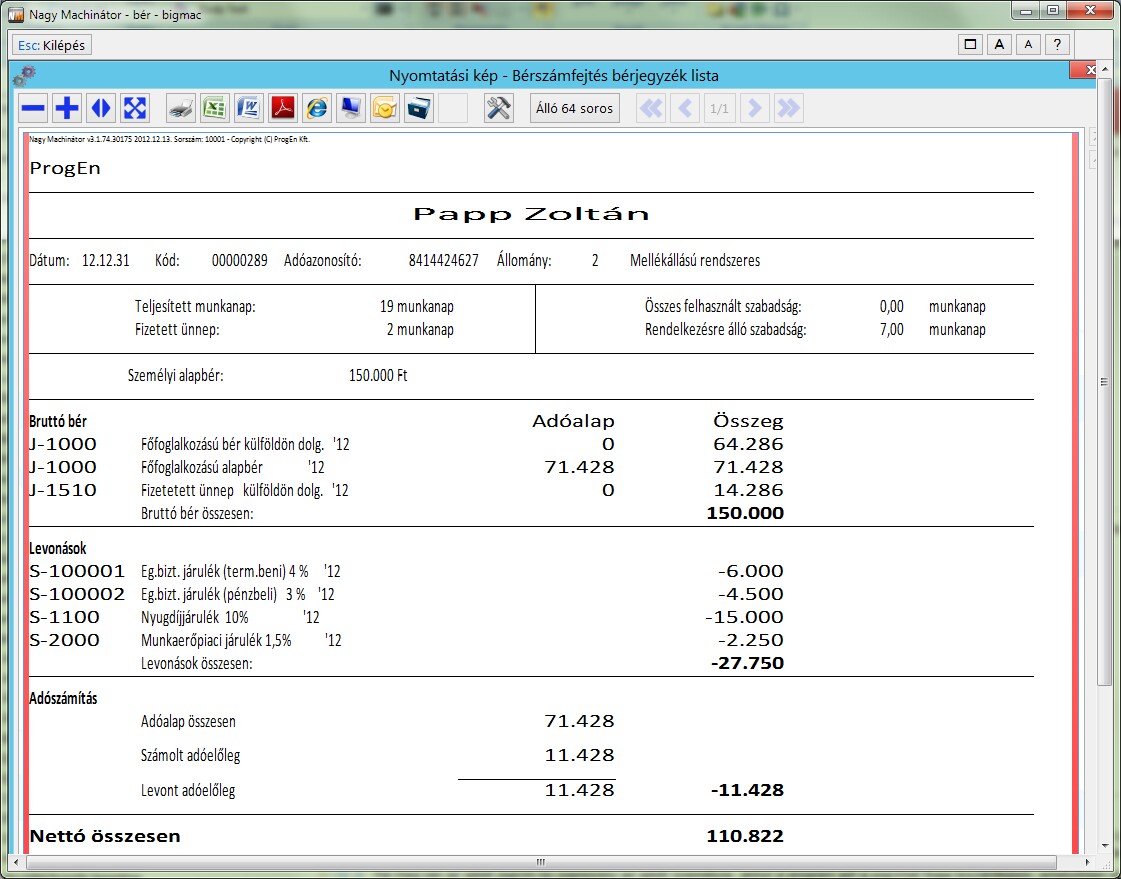The height and width of the screenshot is (879, 1121).
Task: Export the payslip as PDF
Action: (282, 108)
